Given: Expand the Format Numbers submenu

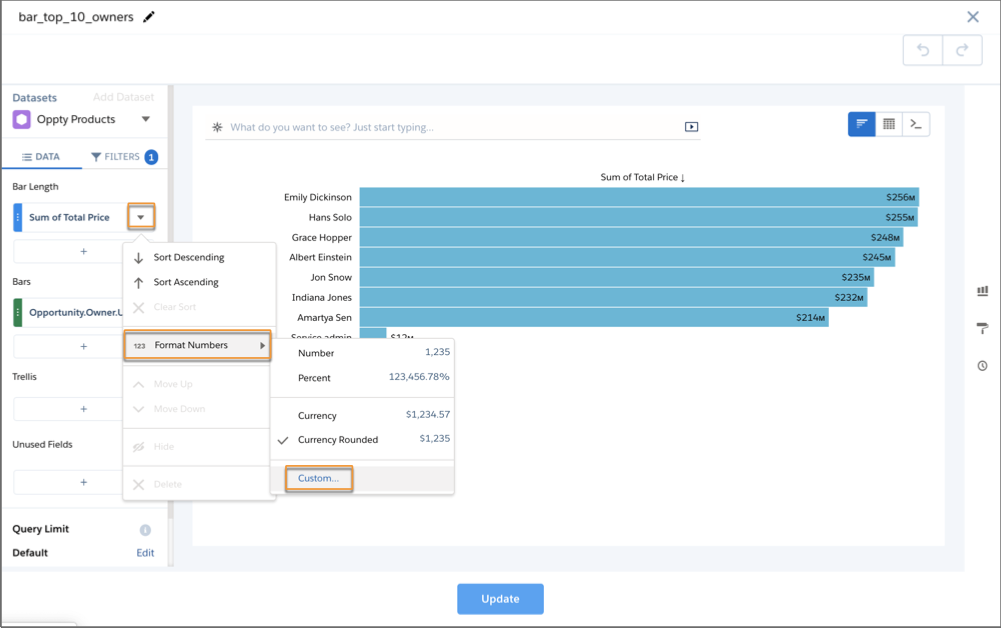Looking at the screenshot, I should click(197, 345).
